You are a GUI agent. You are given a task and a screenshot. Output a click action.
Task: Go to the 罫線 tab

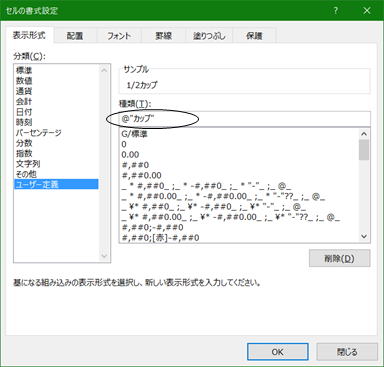[163, 36]
